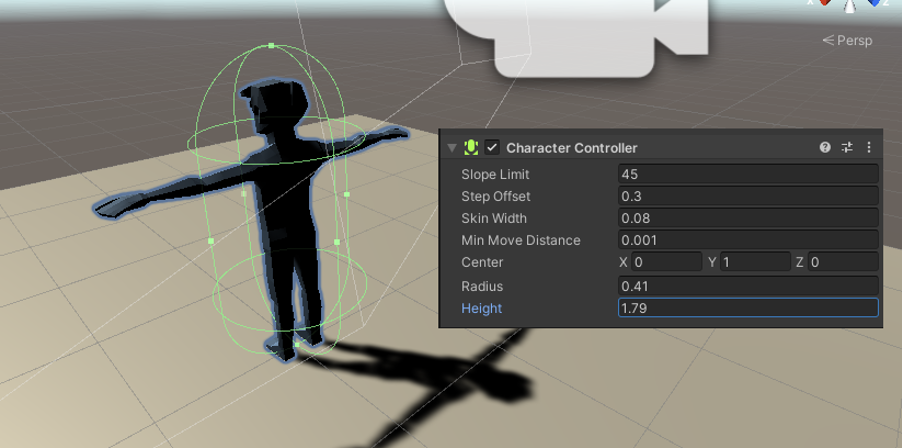Click the Center X value field
Image resolution: width=902 pixels, height=448 pixels.
667,262
